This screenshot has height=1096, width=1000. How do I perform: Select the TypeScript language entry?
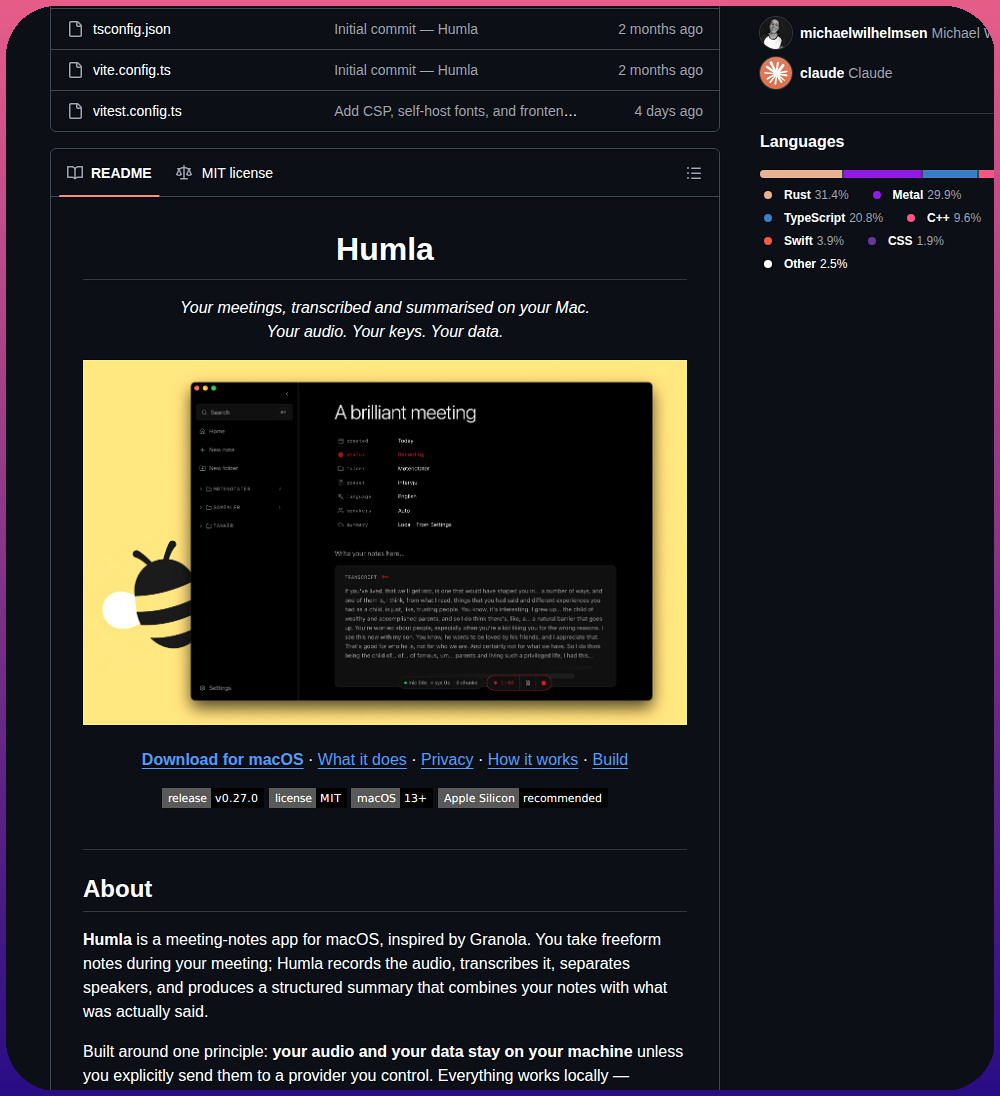coord(823,218)
